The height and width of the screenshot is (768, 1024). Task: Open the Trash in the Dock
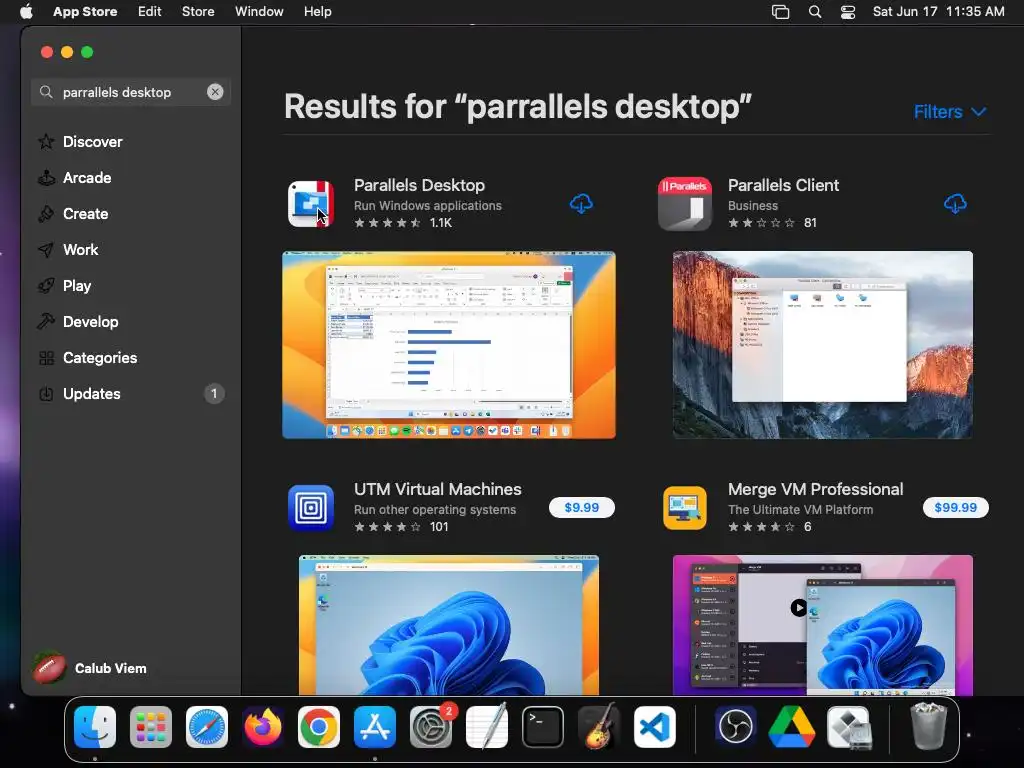(928, 726)
